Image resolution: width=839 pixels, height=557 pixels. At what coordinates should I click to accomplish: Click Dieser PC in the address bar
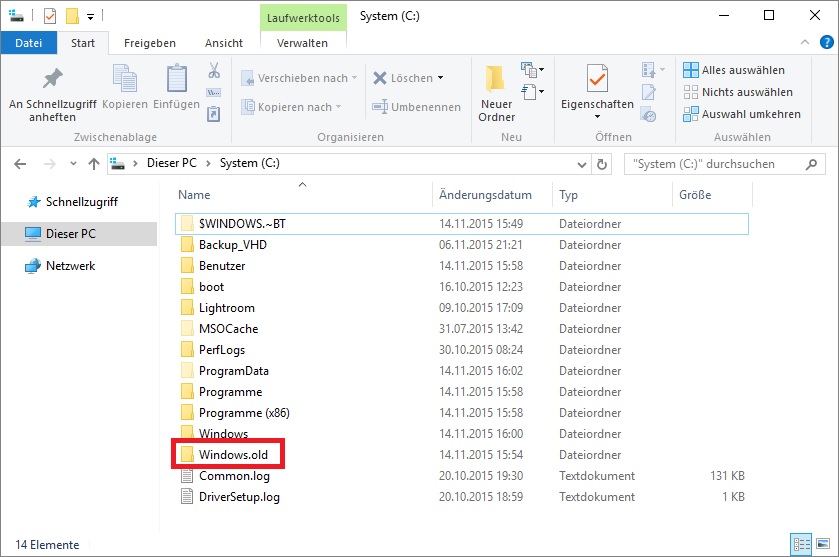pos(172,163)
